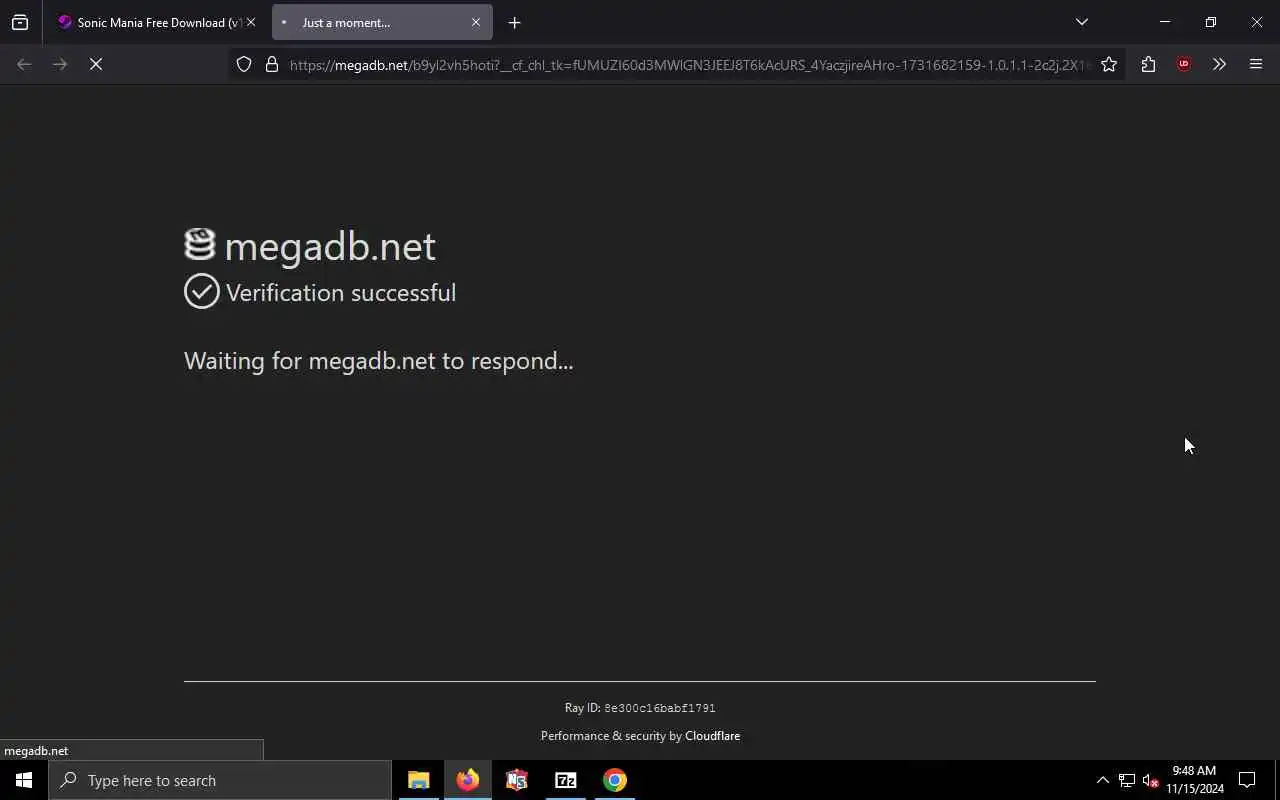
Task: Show hidden system tray icons
Action: coord(1102,780)
